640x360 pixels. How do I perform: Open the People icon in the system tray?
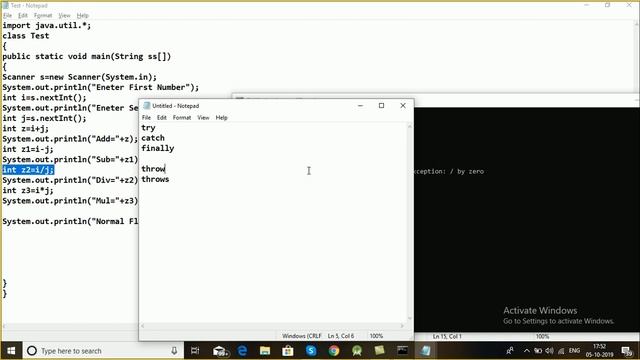pos(510,351)
